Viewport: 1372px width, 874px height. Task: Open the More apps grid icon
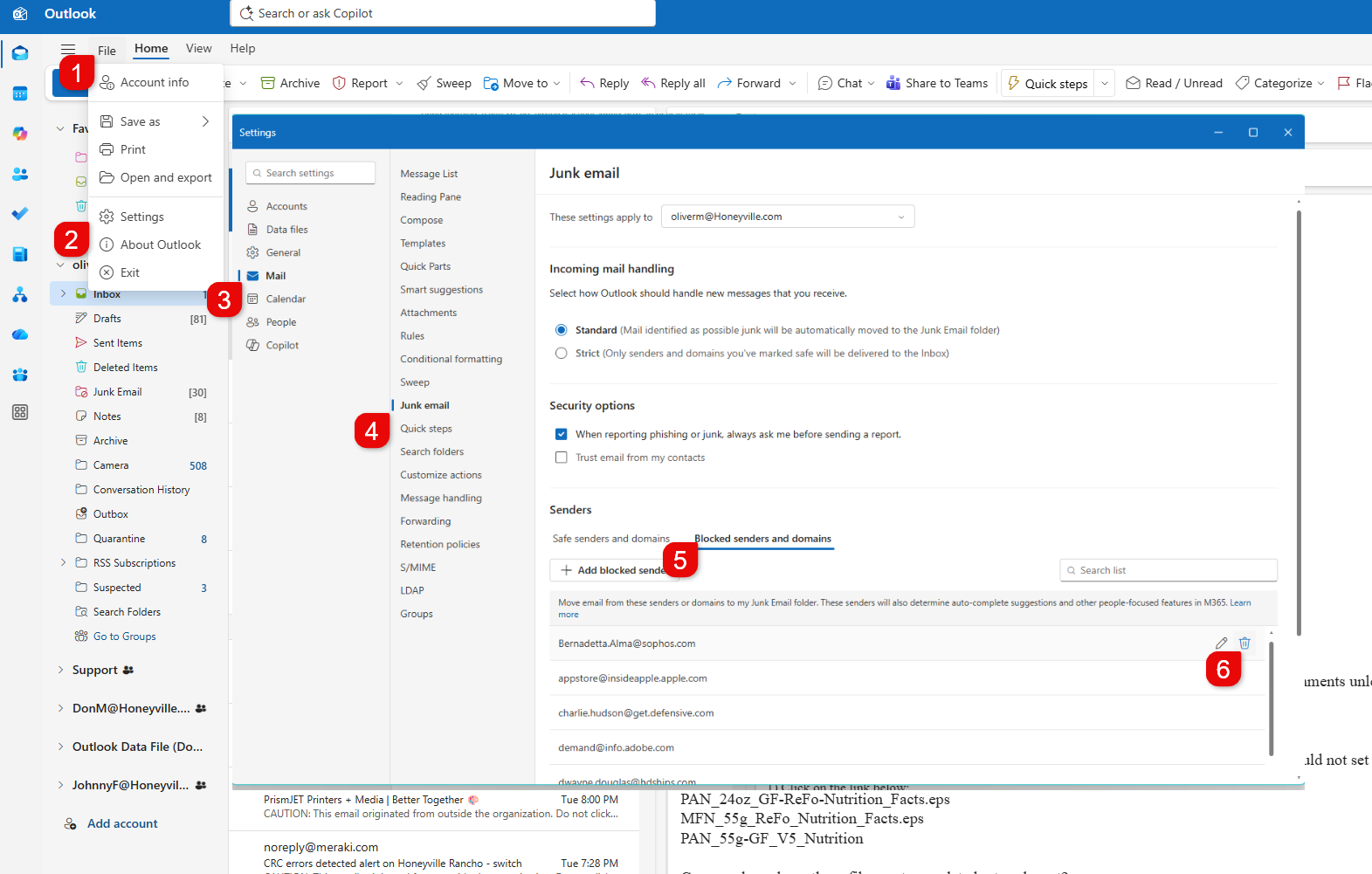(x=20, y=412)
